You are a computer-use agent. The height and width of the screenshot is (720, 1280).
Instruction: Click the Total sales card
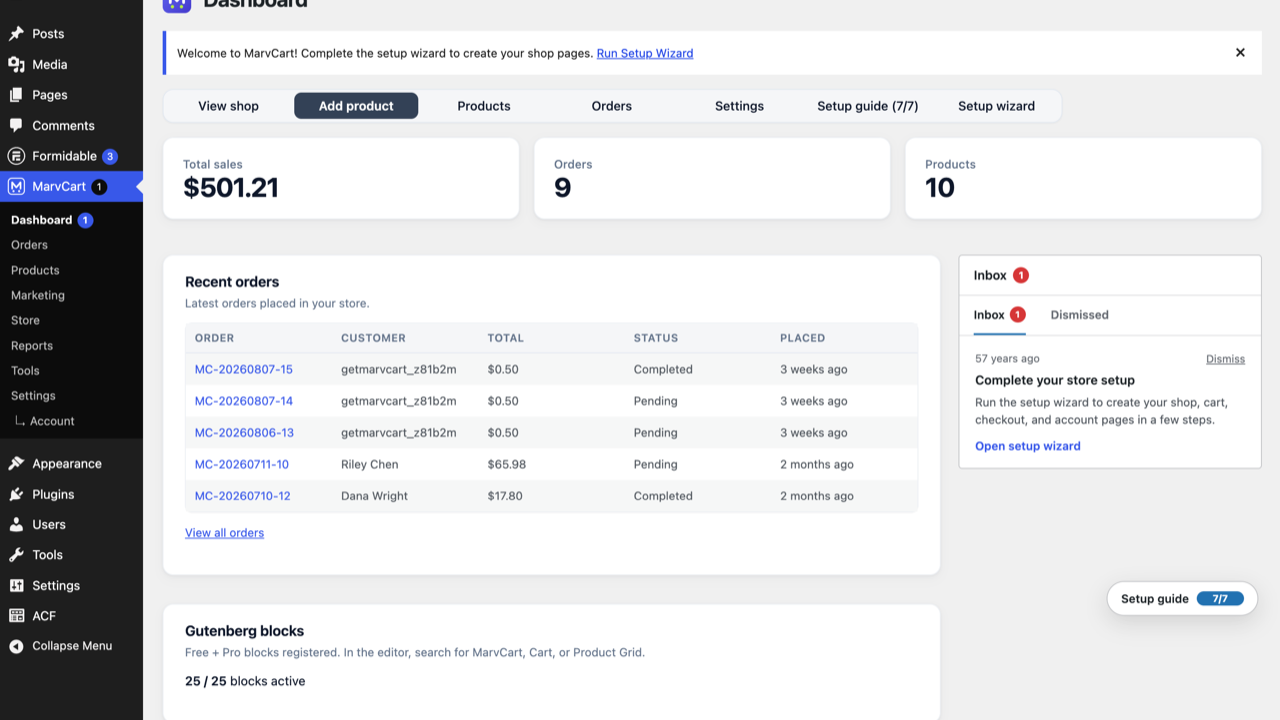click(x=341, y=178)
